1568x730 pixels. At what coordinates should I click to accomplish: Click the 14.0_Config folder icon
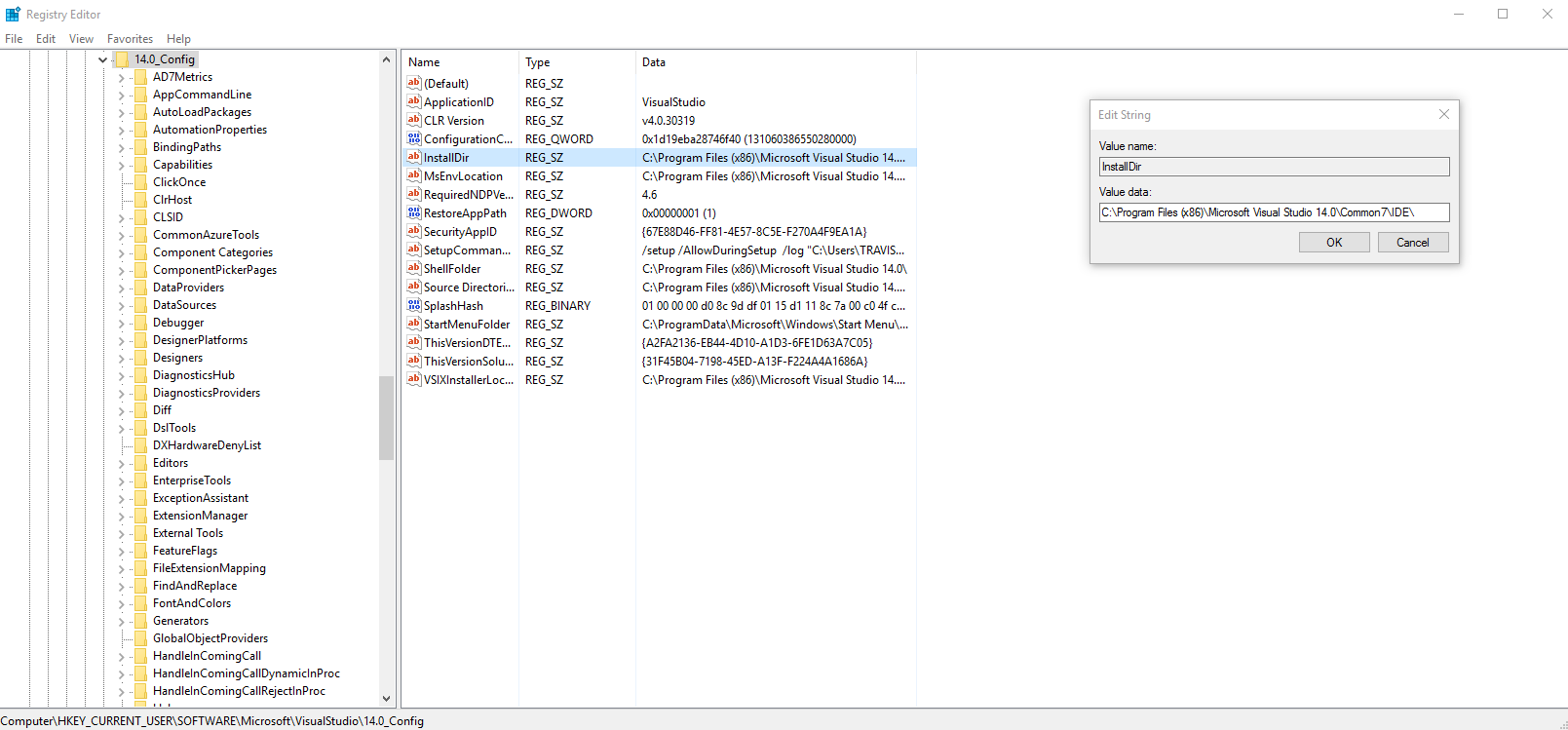[122, 59]
